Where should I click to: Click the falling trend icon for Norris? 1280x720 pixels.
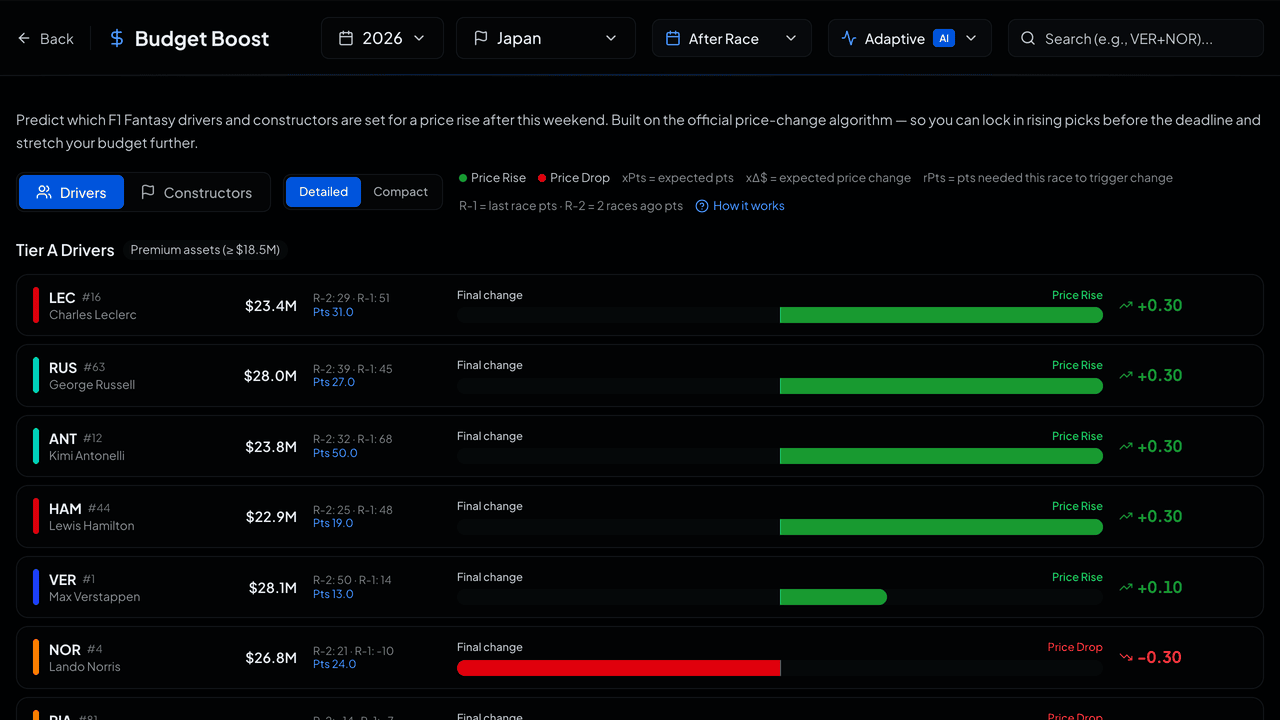pyautogui.click(x=1126, y=658)
